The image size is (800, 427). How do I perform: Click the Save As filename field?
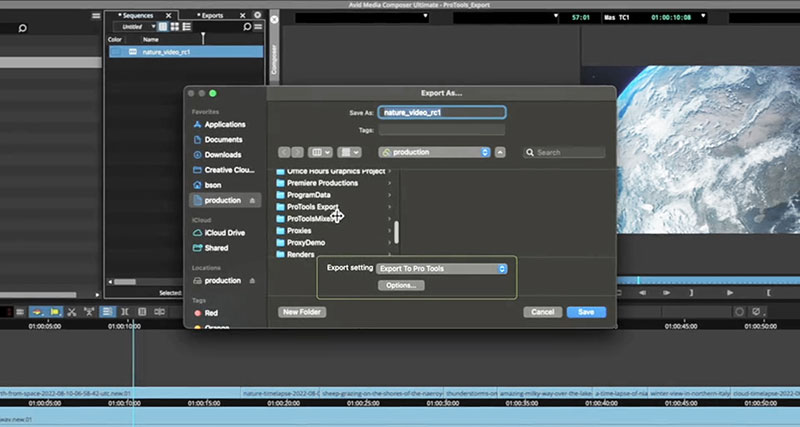[x=442, y=113]
